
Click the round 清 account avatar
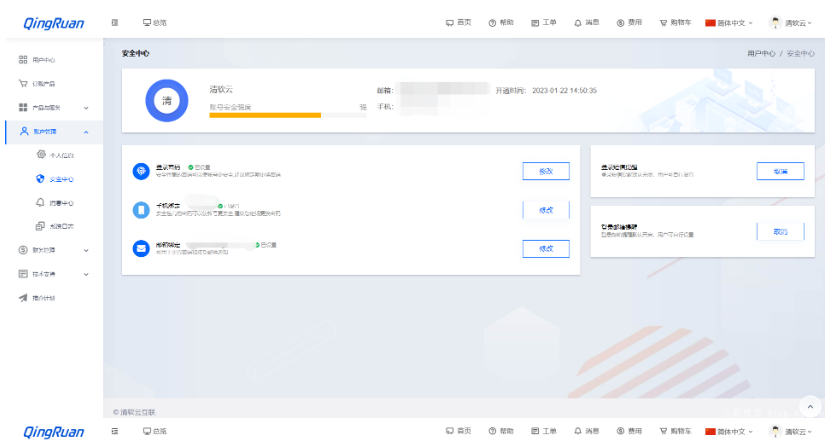tap(167, 100)
